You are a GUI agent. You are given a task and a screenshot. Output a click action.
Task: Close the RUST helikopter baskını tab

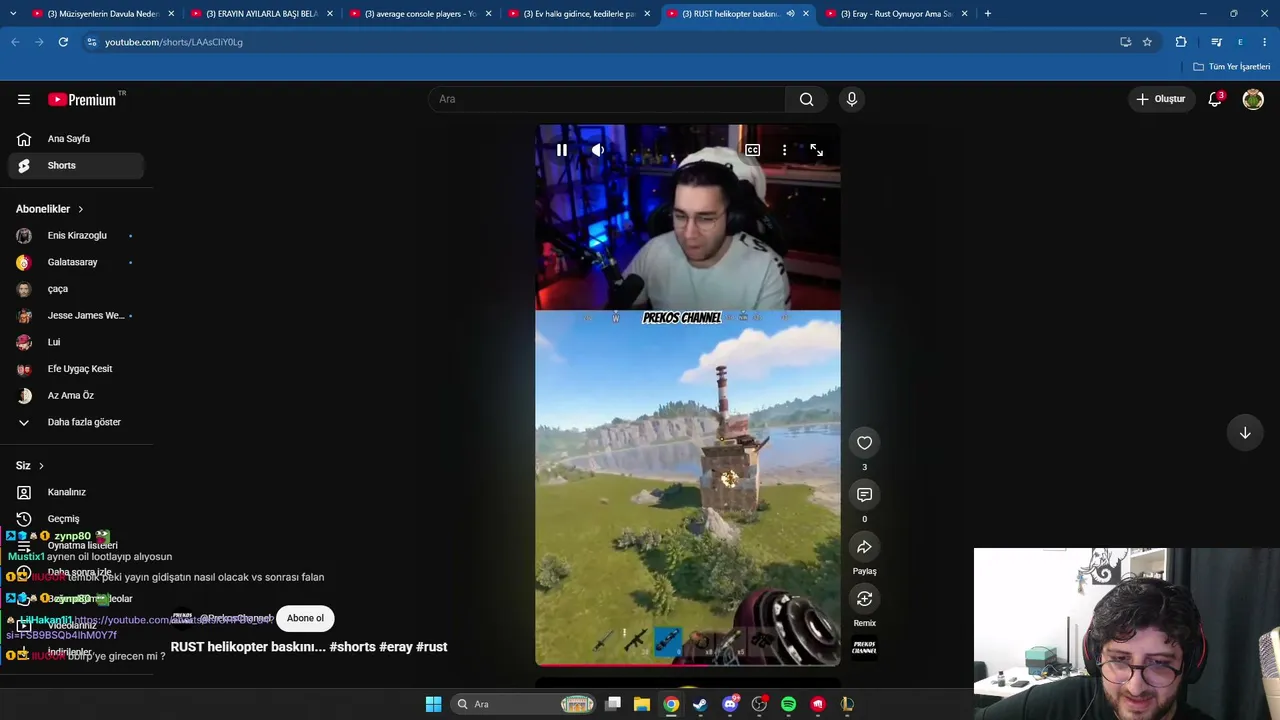click(806, 14)
